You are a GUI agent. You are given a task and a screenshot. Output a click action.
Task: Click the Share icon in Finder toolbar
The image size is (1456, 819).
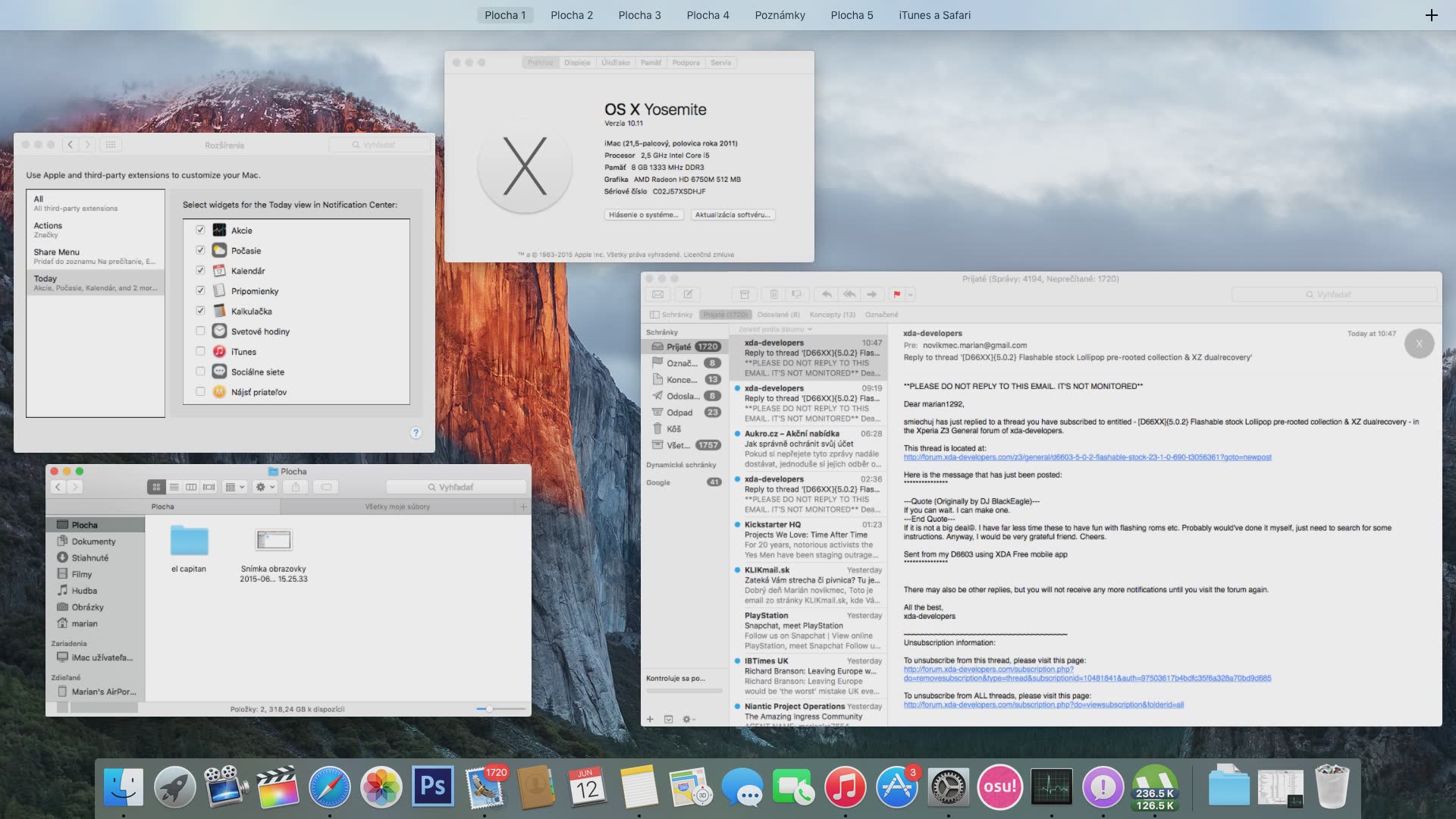click(x=296, y=487)
